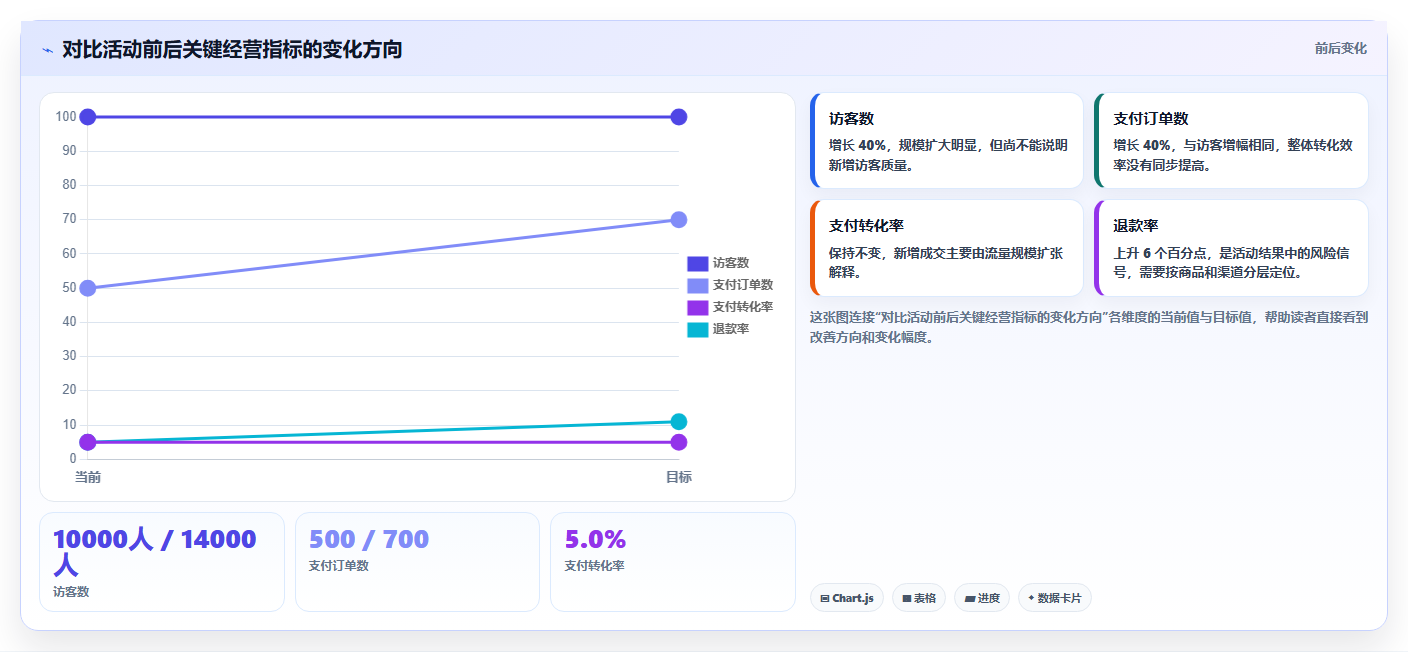The width and height of the screenshot is (1408, 652).
Task: Click the 表格 tag chip
Action: point(919,598)
